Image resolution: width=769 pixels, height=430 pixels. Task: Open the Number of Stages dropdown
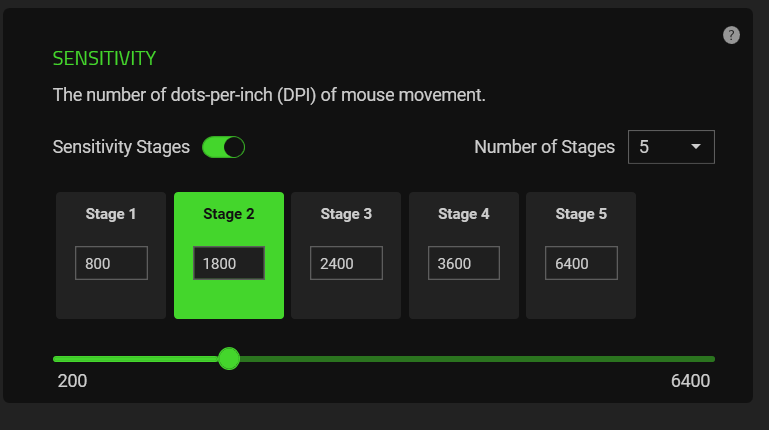tap(670, 147)
